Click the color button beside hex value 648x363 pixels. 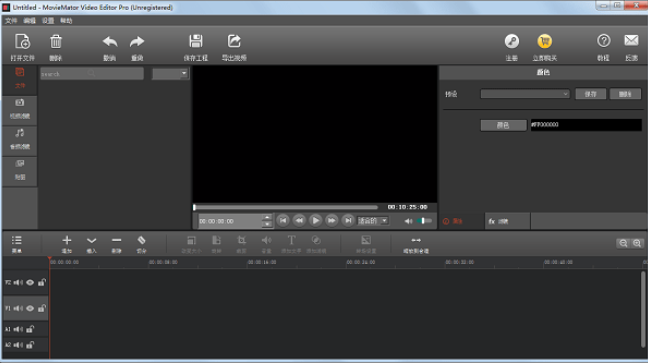[x=503, y=125]
